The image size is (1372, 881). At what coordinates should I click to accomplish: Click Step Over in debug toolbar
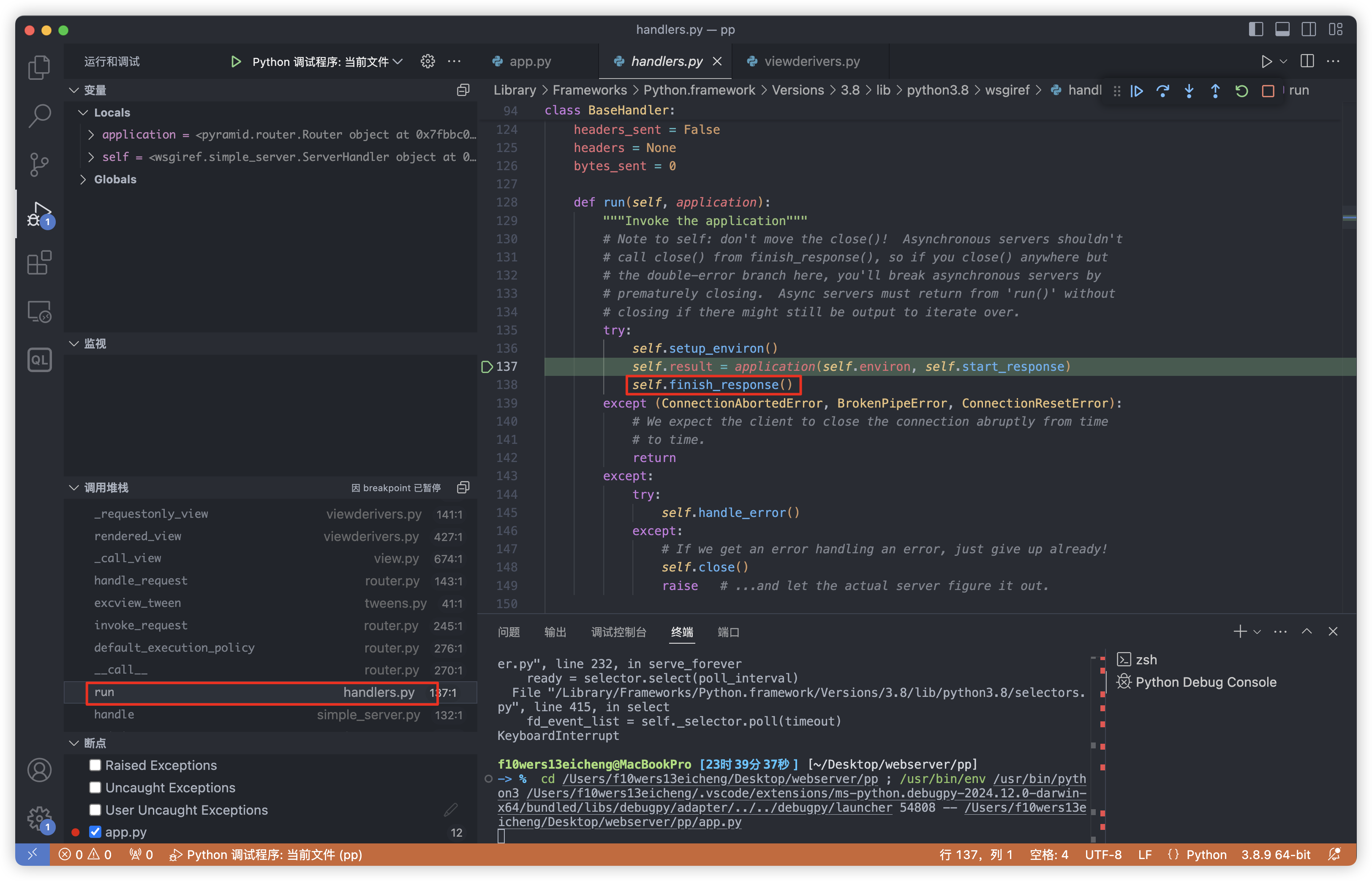click(x=1162, y=91)
